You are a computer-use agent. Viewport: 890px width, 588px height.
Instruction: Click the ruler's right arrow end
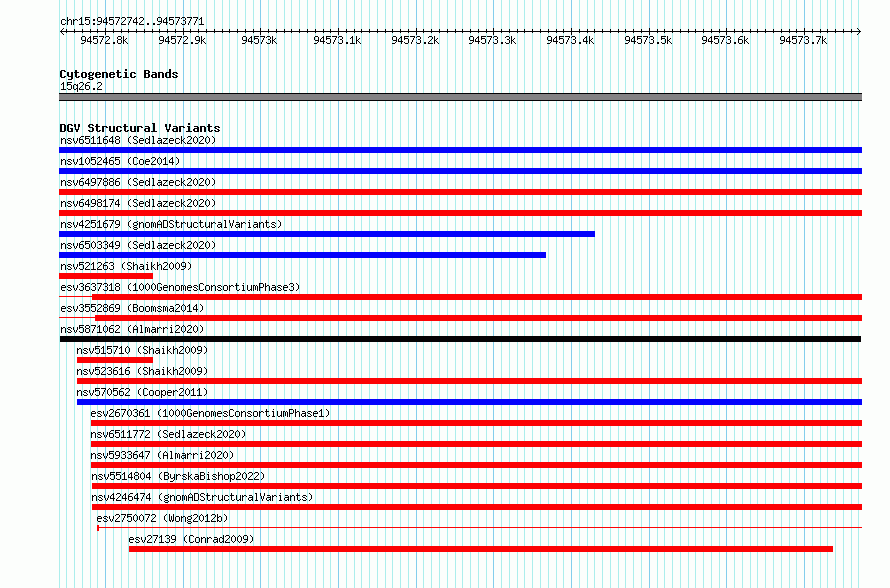[859, 32]
